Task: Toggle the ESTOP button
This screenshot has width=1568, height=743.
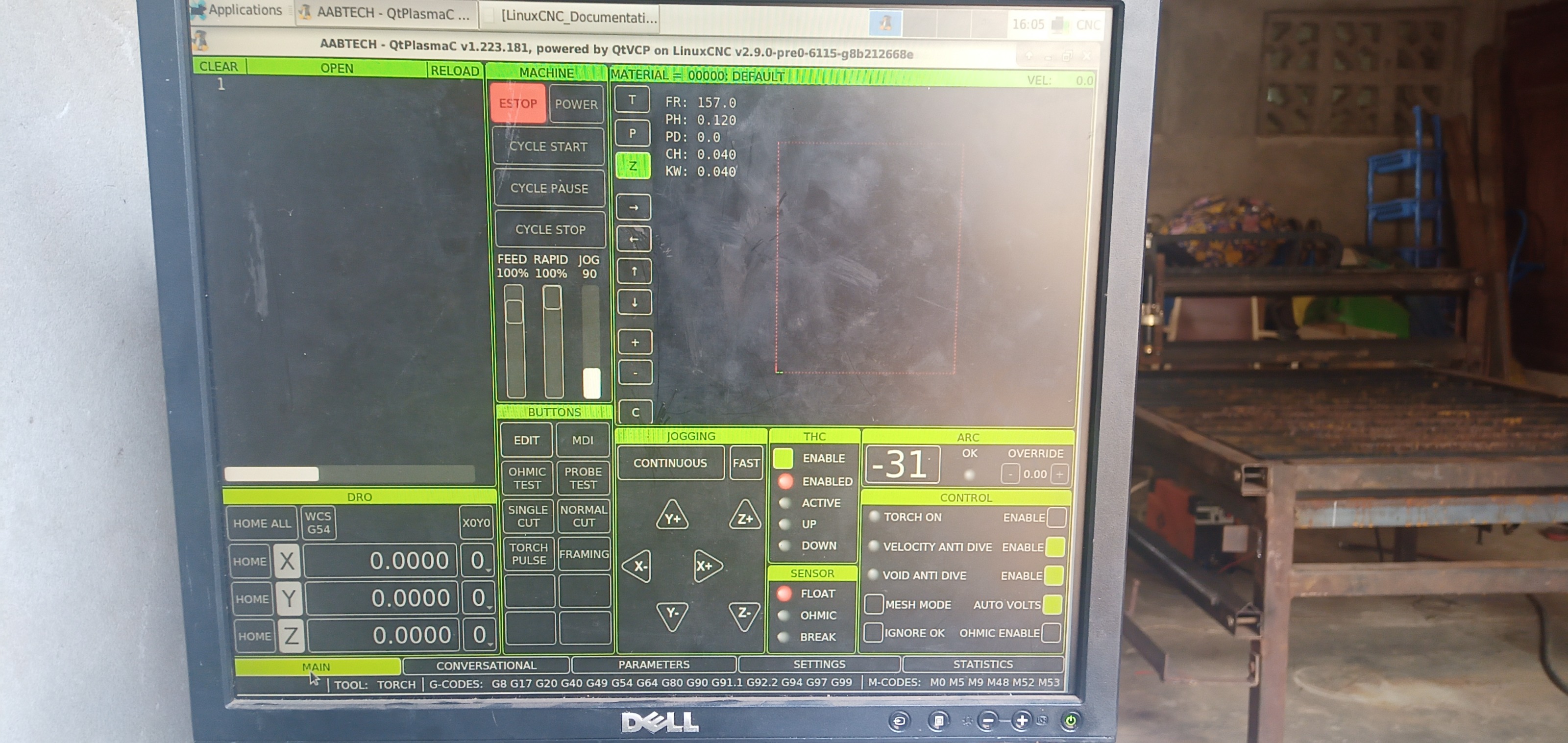Action: (518, 103)
